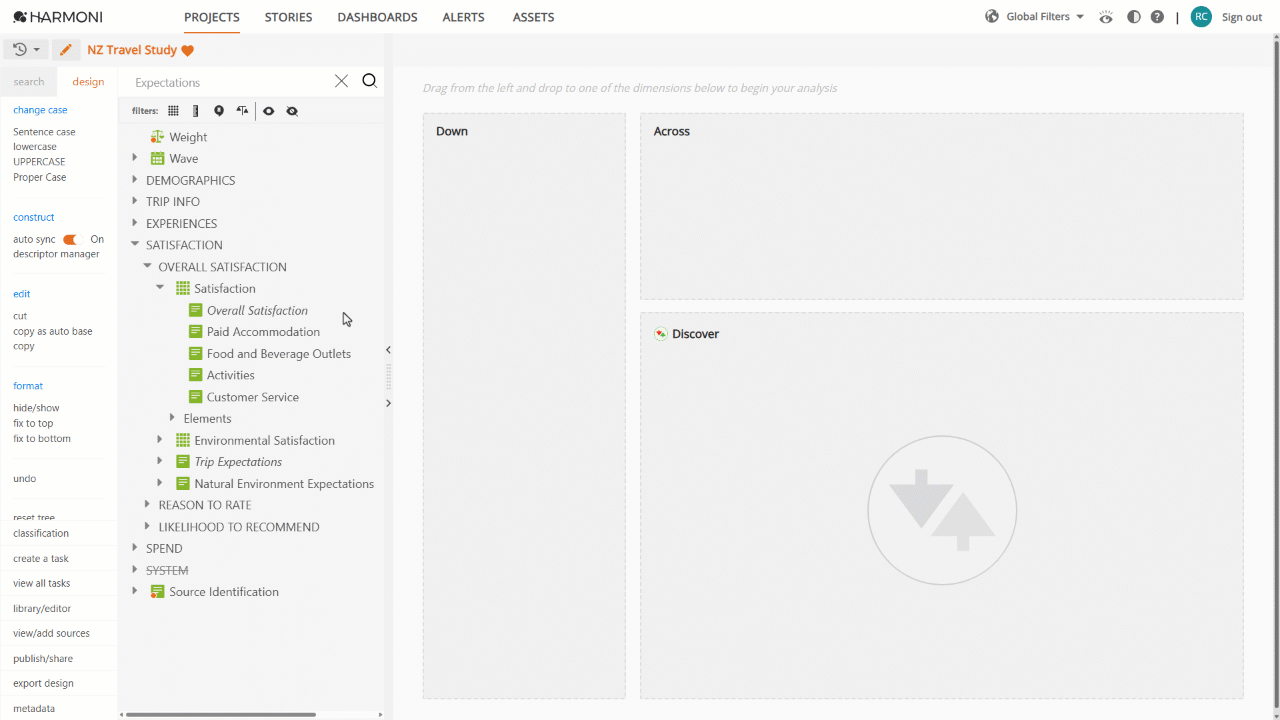The image size is (1280, 720).
Task: Click the magnifier search icon
Action: coord(369,81)
